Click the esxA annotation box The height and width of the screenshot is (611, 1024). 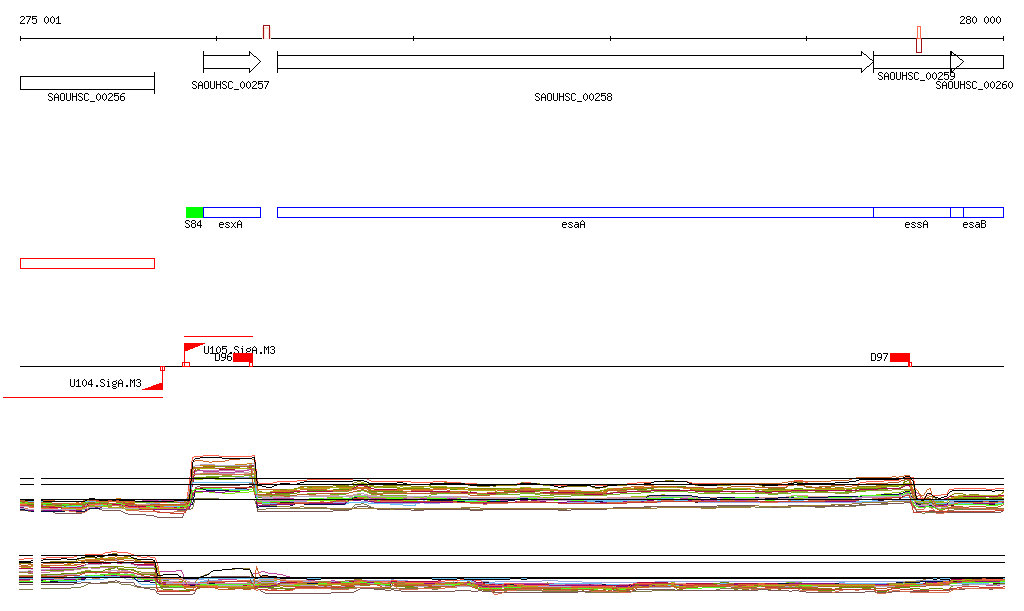click(232, 212)
